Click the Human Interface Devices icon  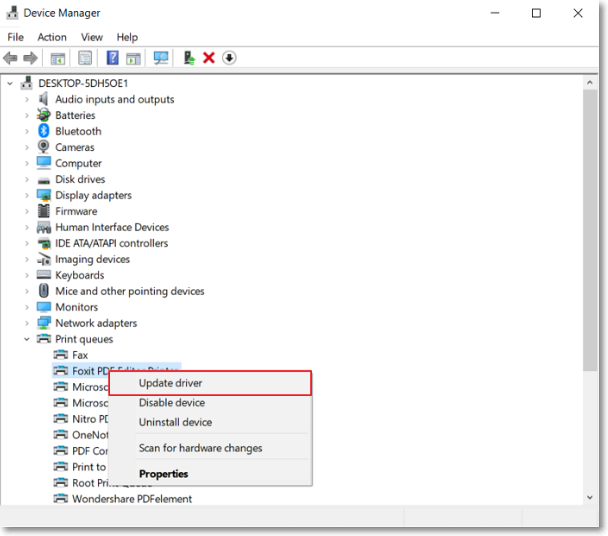coord(43,227)
